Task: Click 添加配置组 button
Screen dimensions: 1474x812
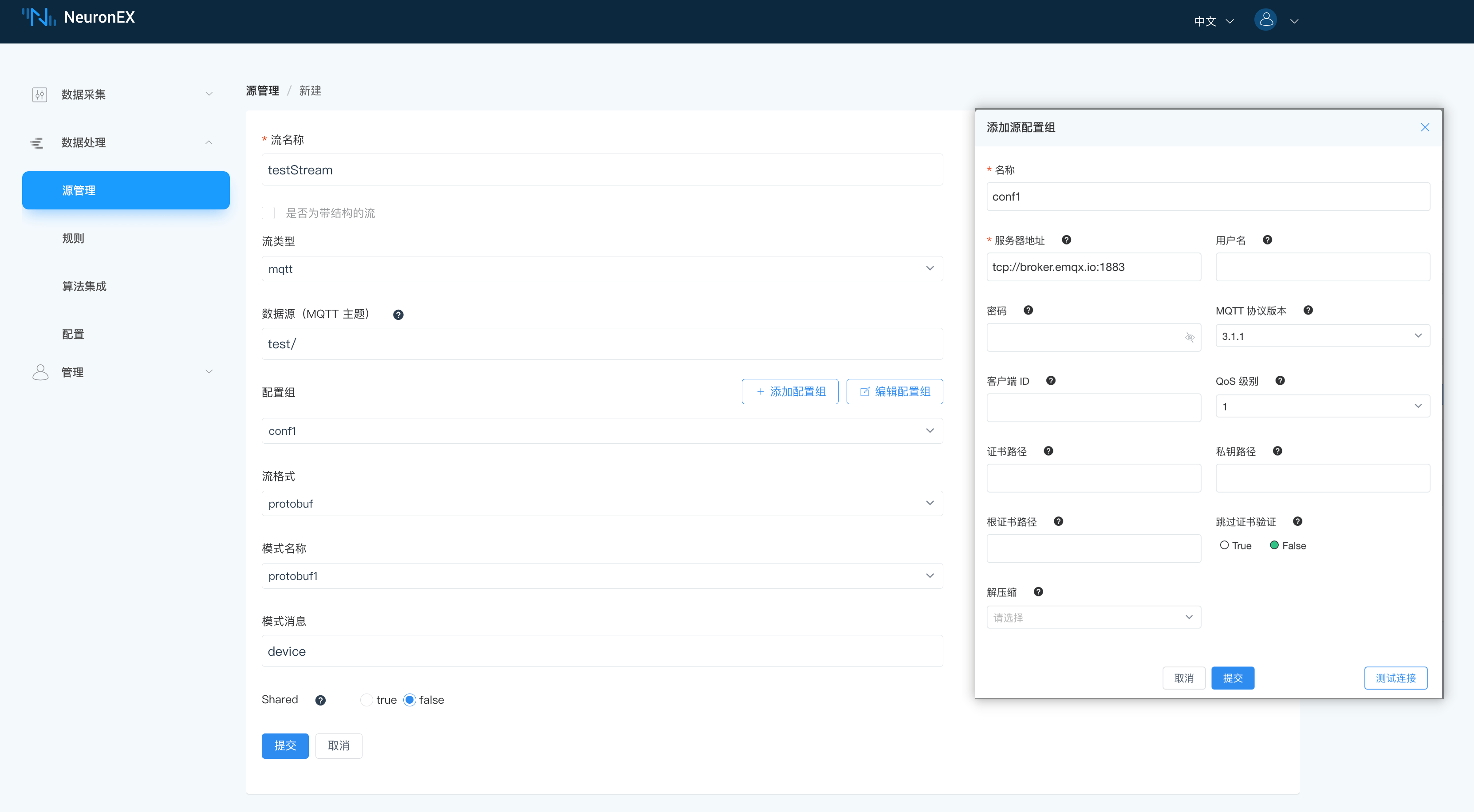Action: click(x=790, y=391)
